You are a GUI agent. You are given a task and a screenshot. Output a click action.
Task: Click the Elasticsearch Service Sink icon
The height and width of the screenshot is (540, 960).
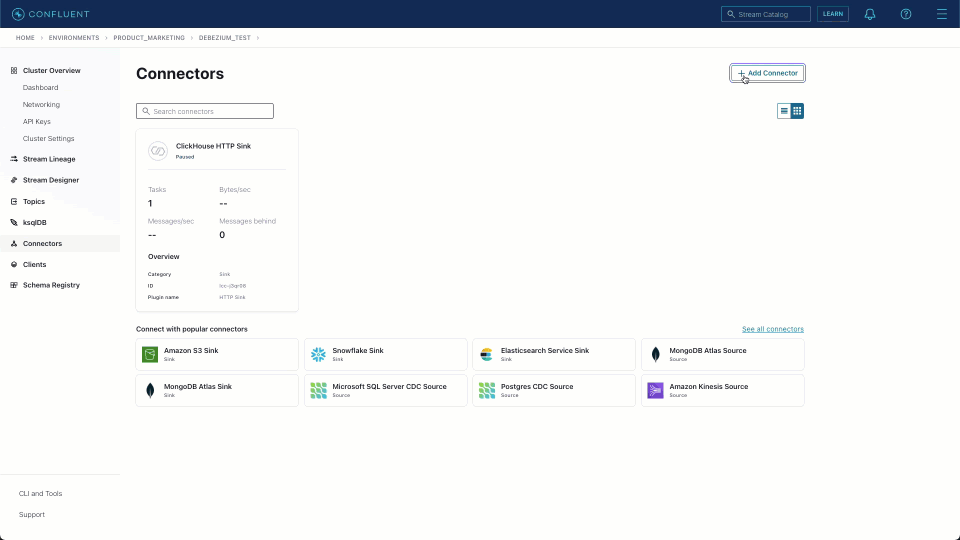[487, 354]
